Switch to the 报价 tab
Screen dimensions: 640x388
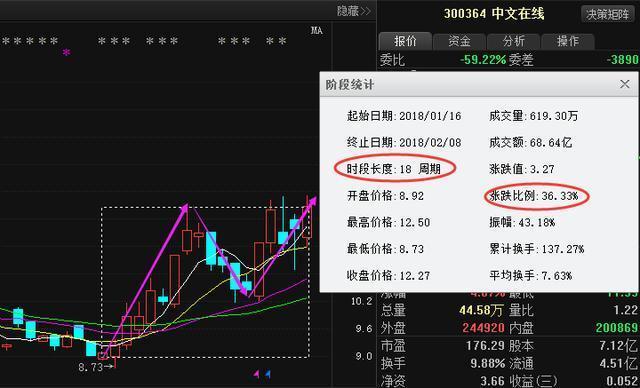point(405,41)
